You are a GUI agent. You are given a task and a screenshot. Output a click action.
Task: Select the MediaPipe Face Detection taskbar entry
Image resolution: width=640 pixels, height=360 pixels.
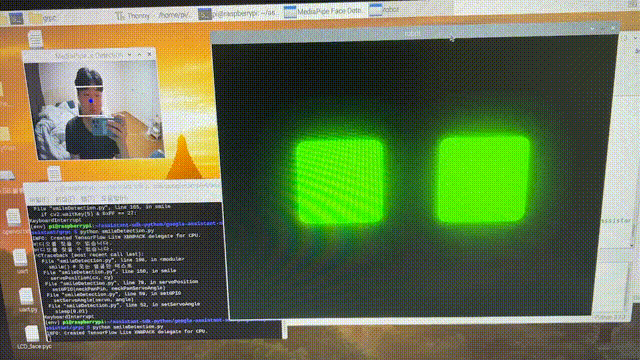322,11
